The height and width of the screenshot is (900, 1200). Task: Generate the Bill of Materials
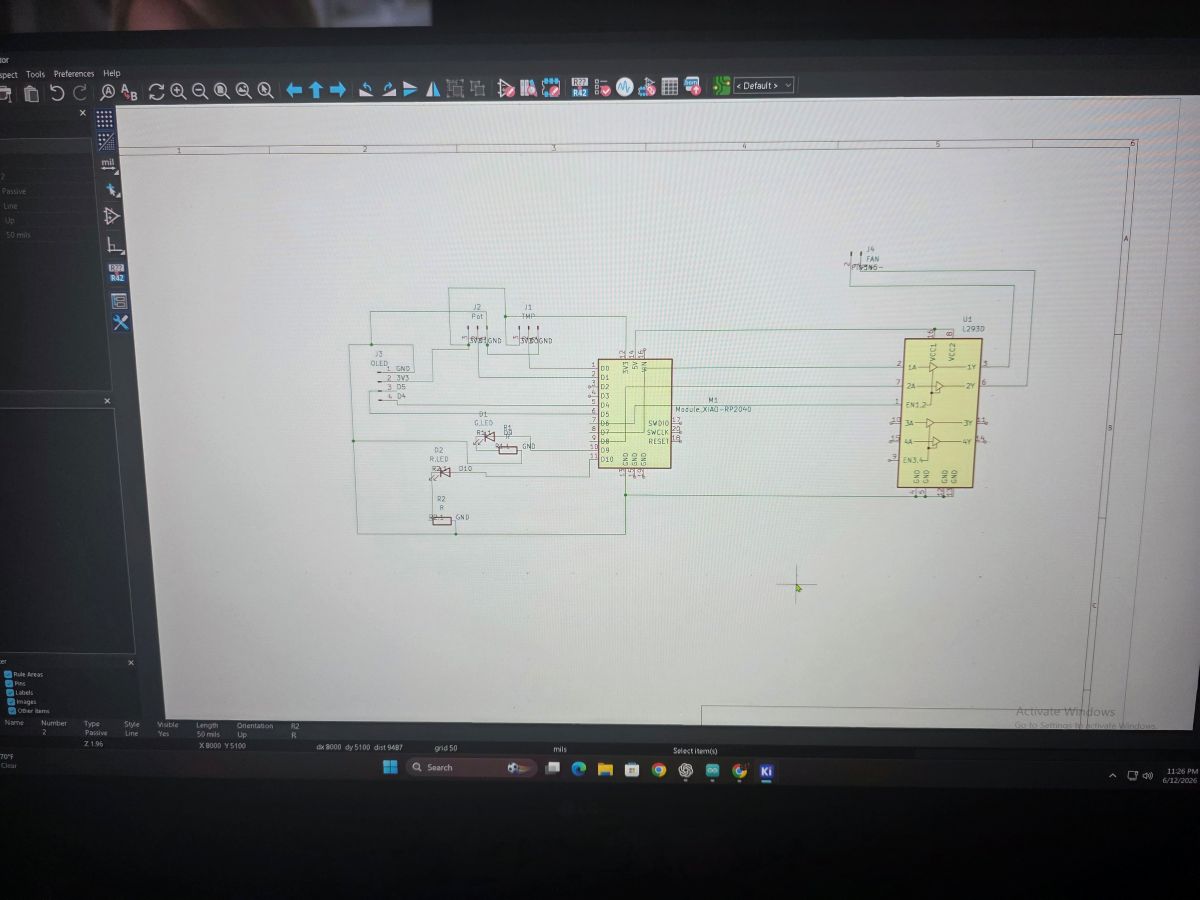(692, 86)
